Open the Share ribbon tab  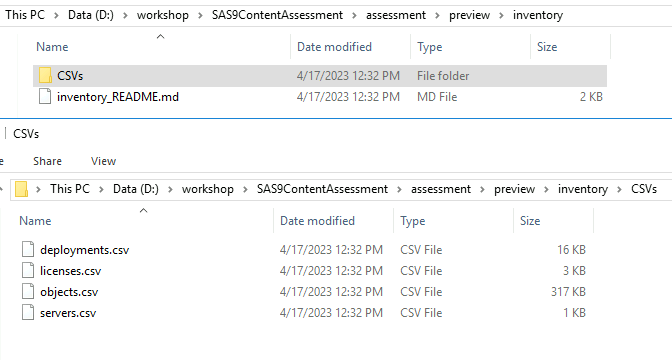tap(47, 161)
